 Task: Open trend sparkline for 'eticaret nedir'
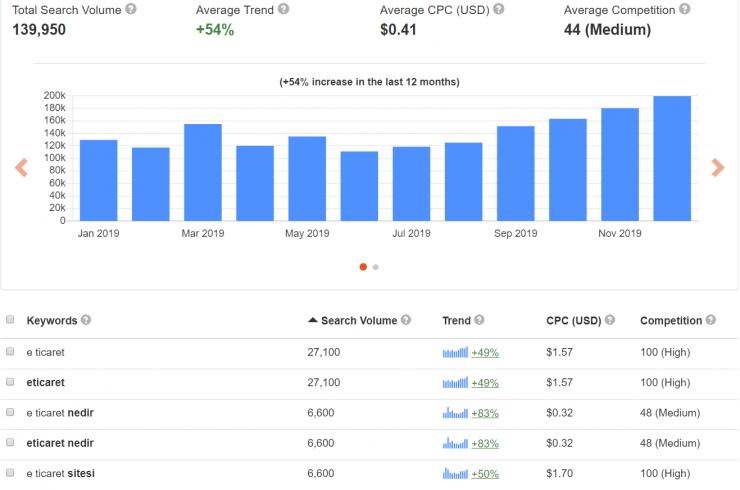coord(455,443)
